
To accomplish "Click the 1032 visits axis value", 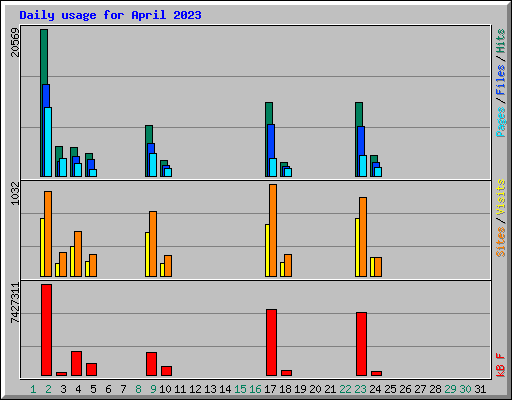I will coord(15,193).
